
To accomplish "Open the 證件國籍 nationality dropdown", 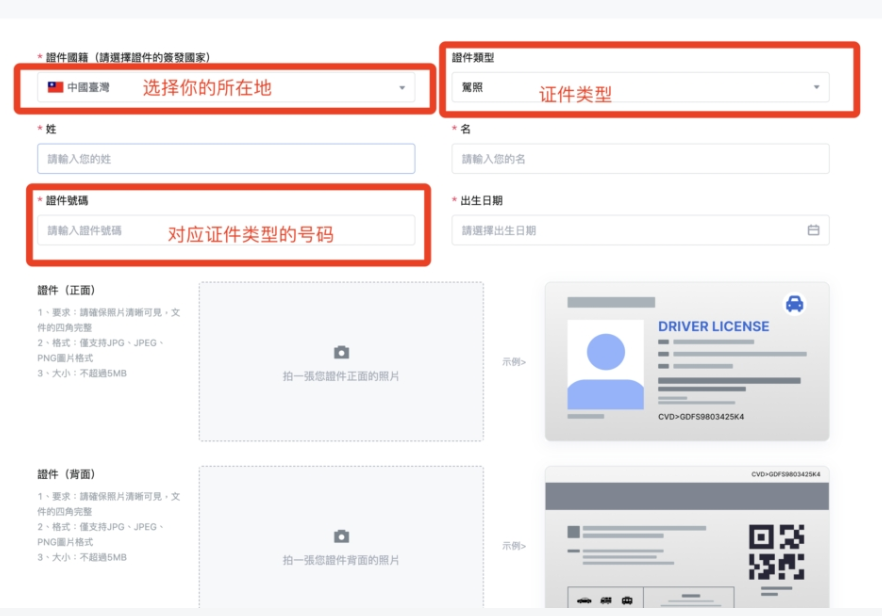I will point(220,87).
